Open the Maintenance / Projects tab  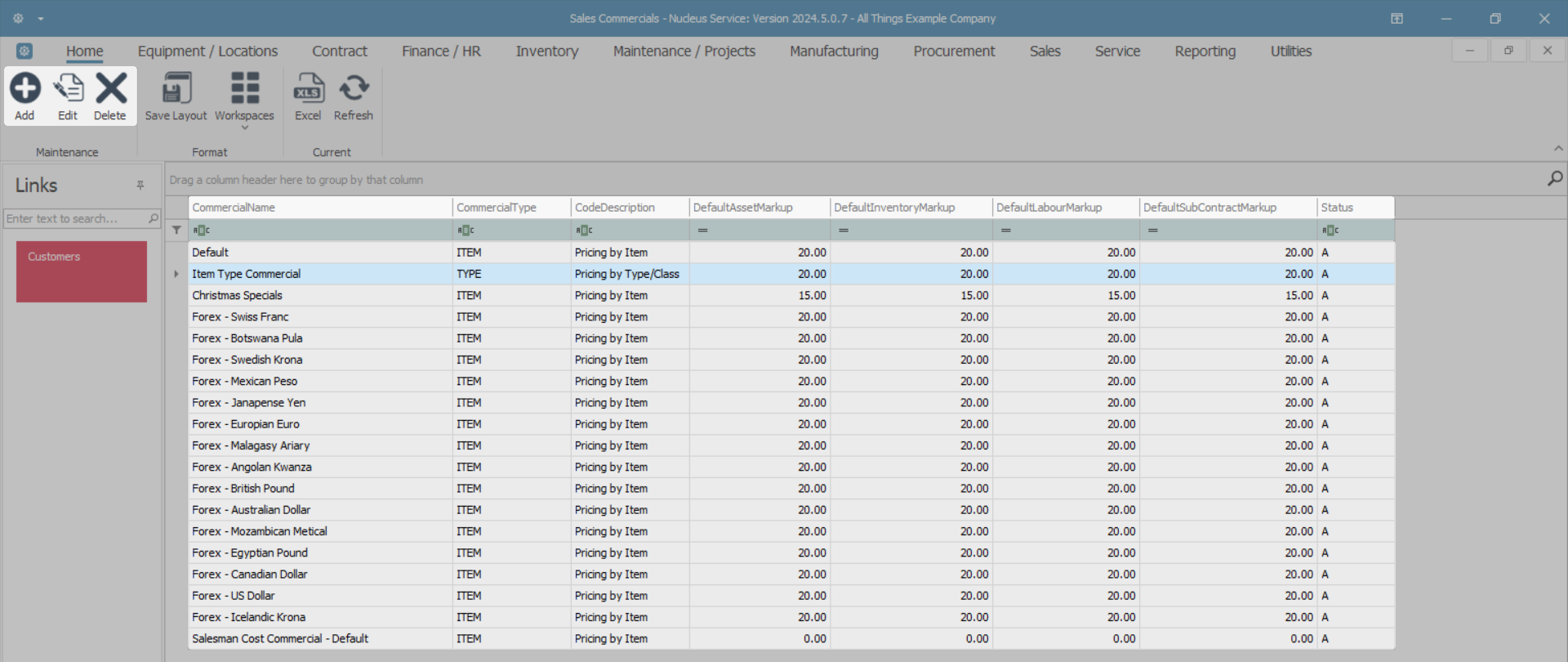(x=684, y=51)
